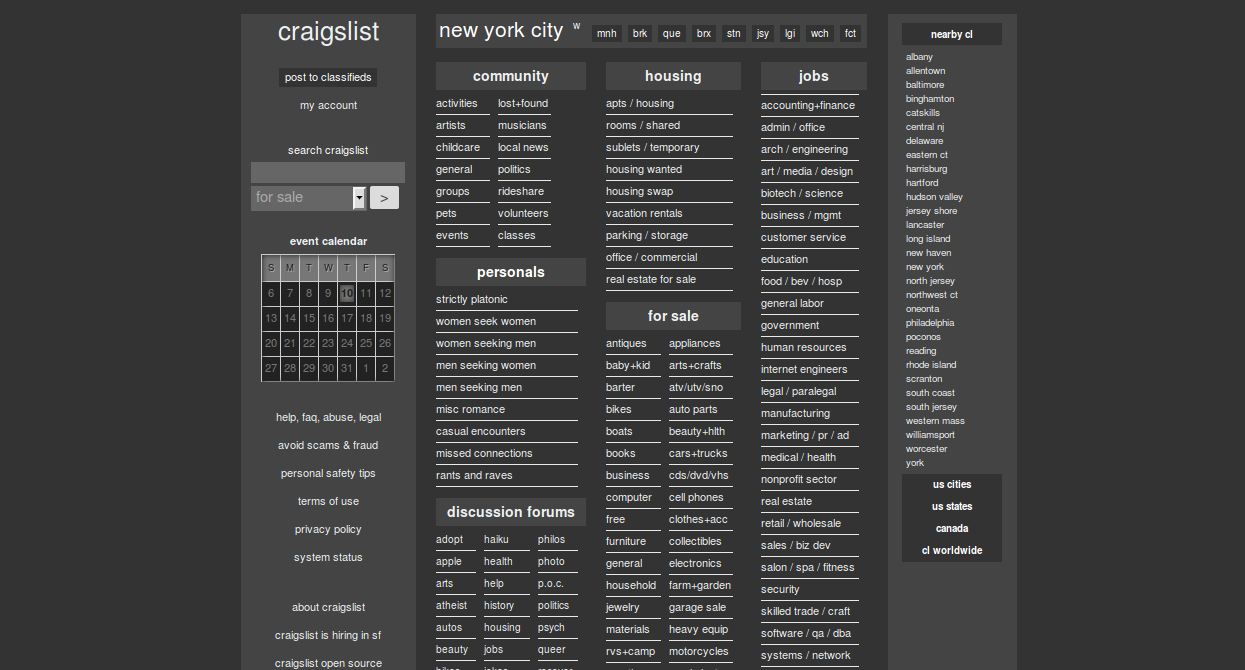1245x670 pixels.
Task: Expand the canada list
Action: (952, 528)
